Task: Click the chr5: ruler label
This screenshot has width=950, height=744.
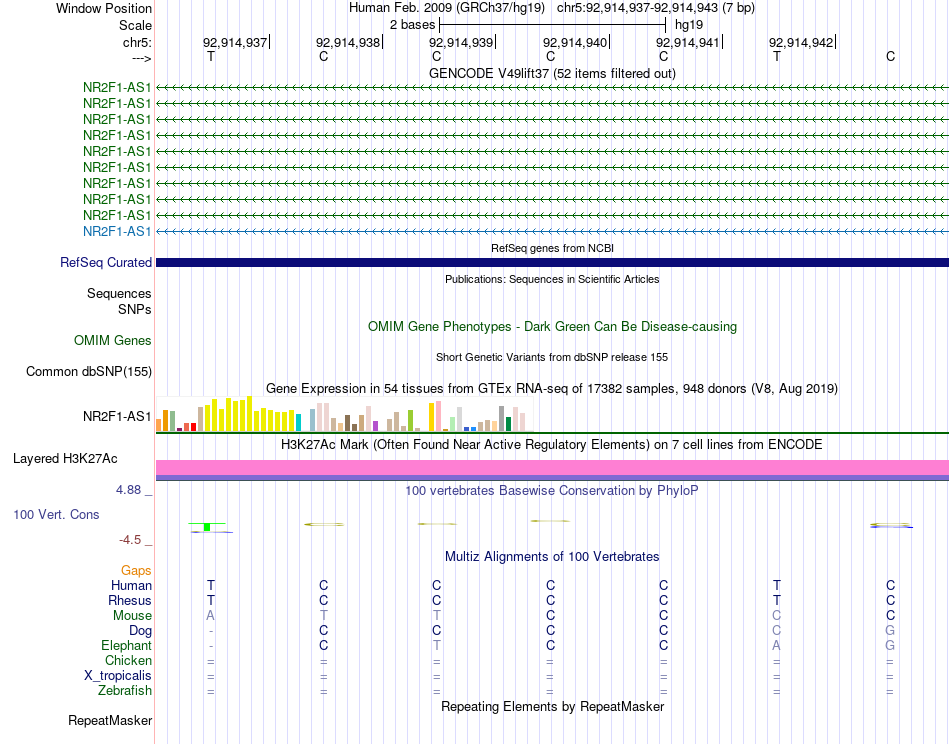Action: pyautogui.click(x=137, y=42)
